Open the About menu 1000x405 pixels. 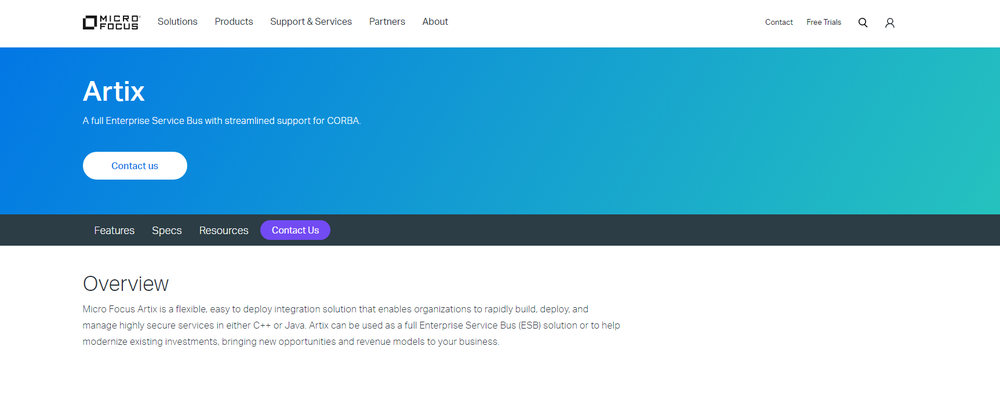click(435, 22)
